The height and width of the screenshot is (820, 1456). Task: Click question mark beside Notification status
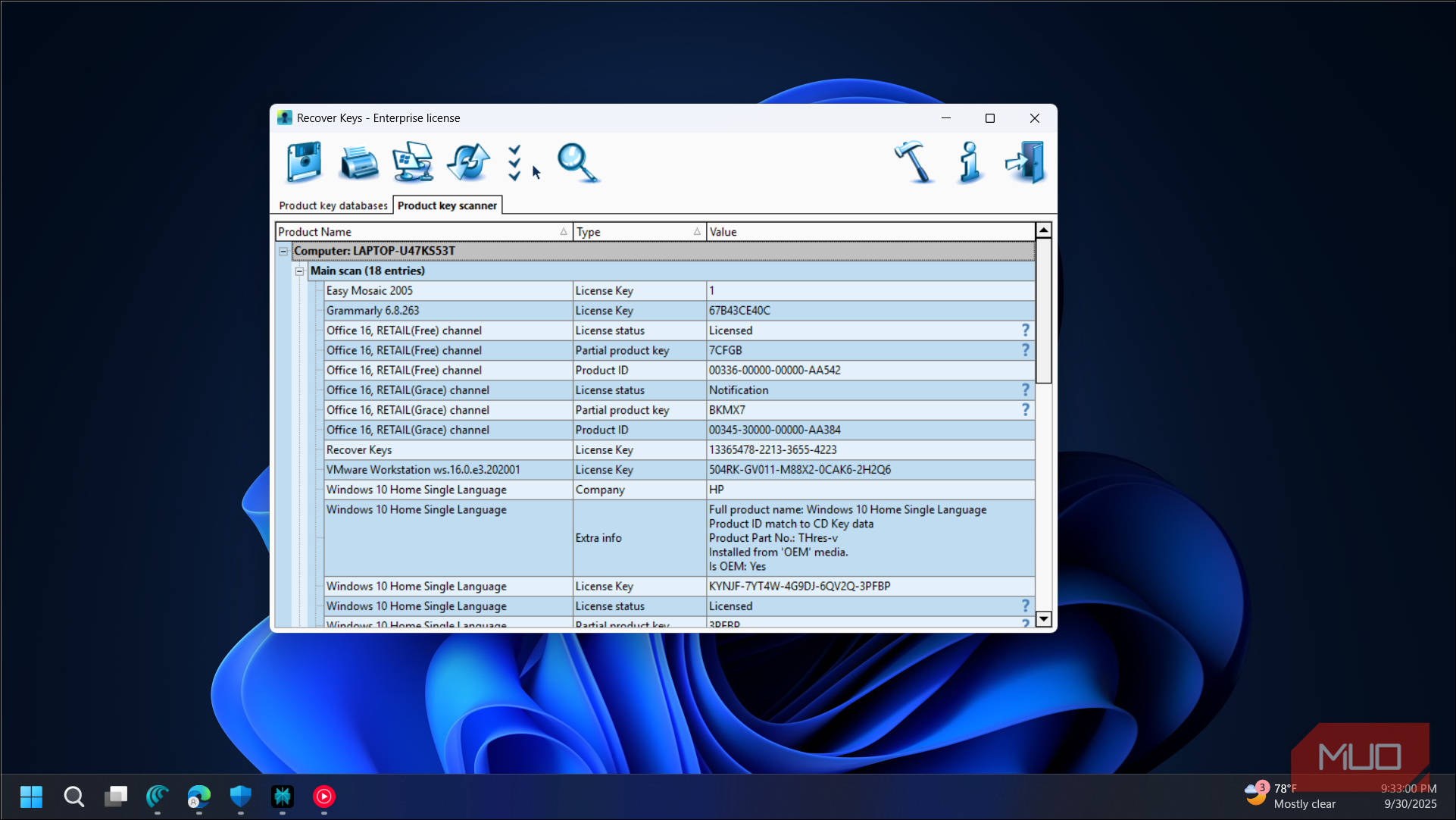[x=1026, y=390]
